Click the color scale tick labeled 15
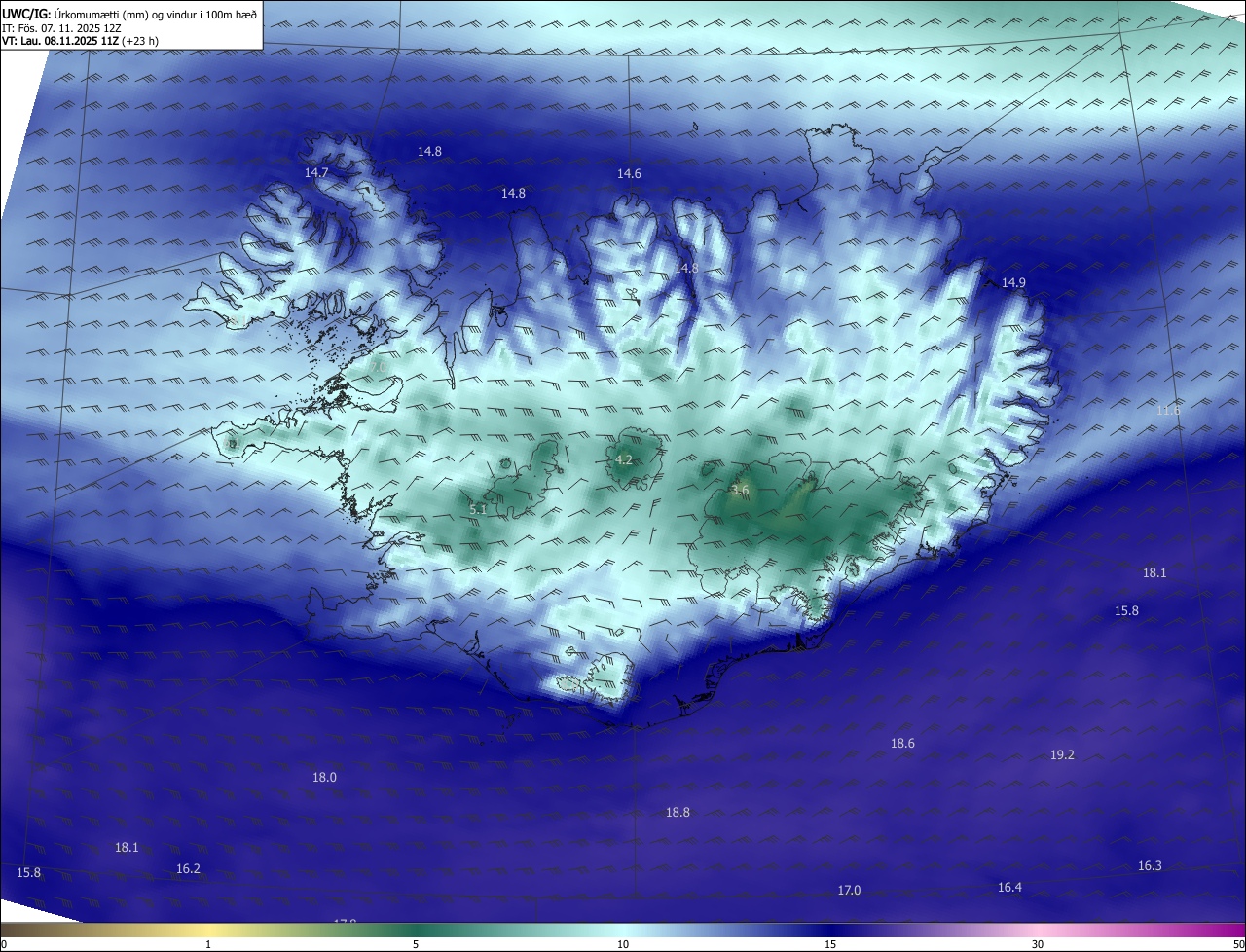The image size is (1246, 952). coord(830,944)
